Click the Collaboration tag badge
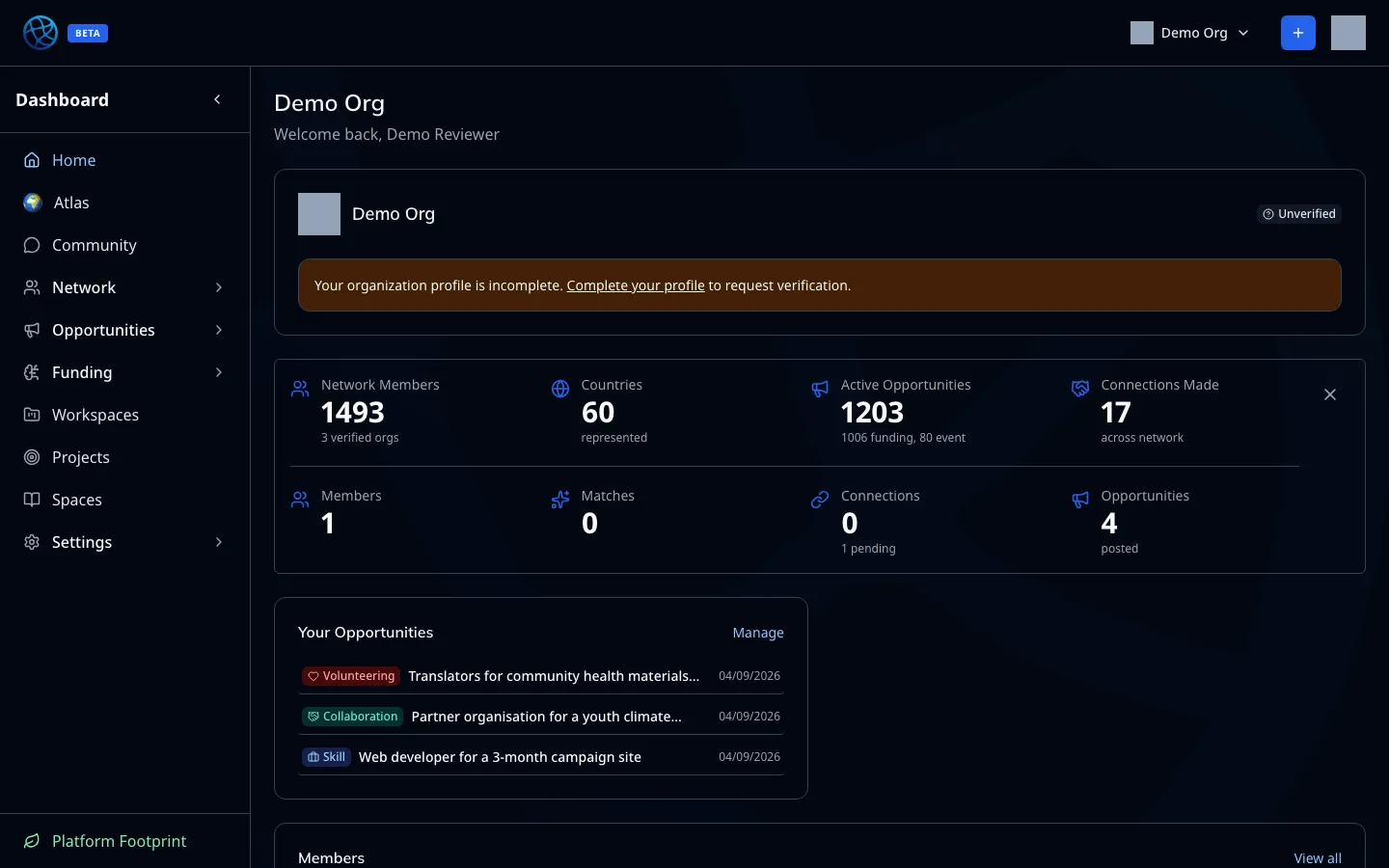Screen dimensions: 1389x868 pyautogui.click(x=352, y=717)
